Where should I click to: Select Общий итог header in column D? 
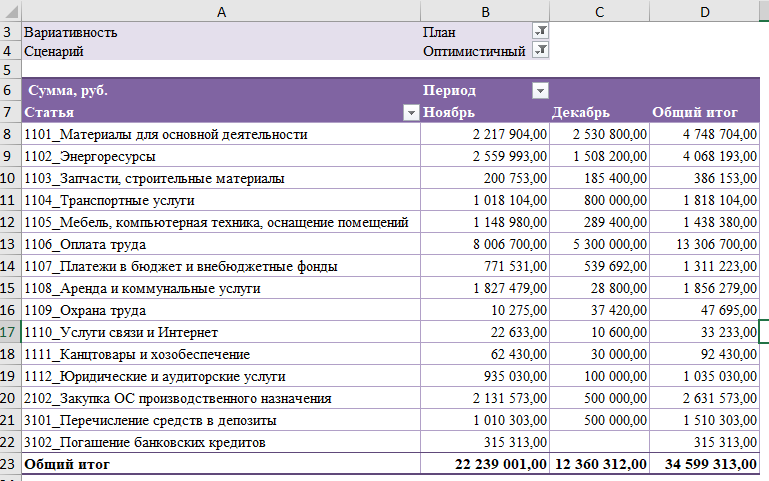coord(694,113)
